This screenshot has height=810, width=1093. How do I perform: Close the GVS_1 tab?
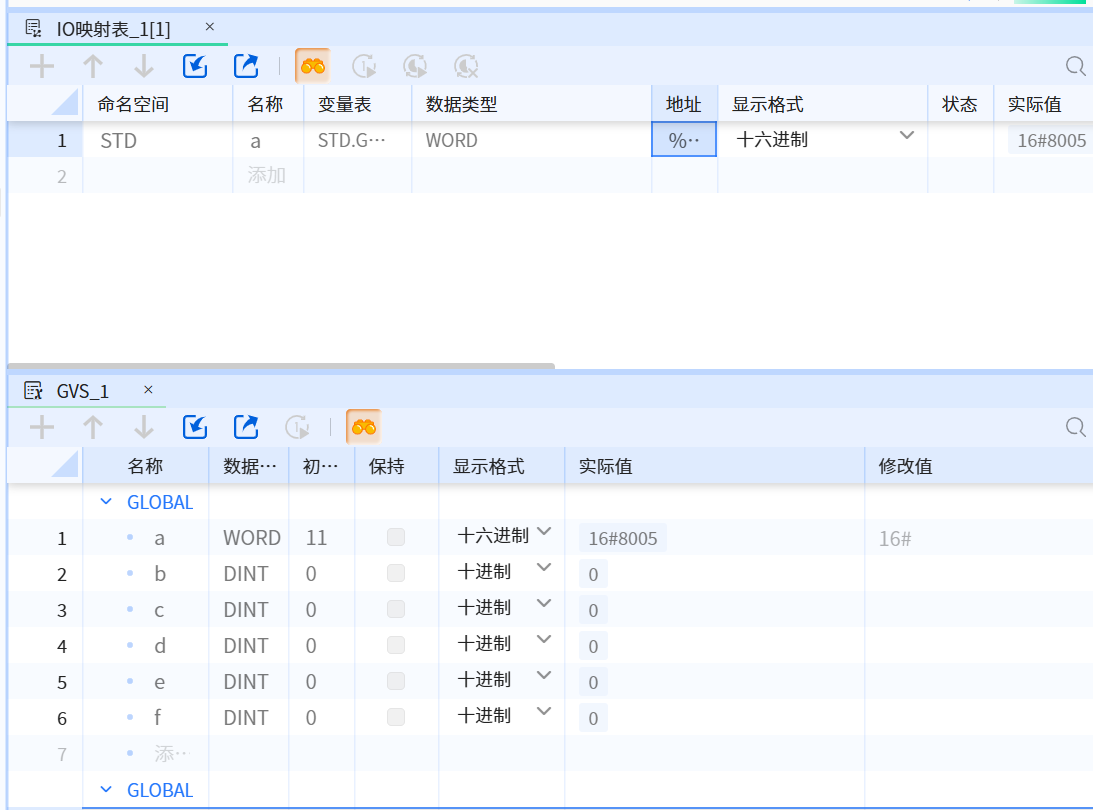pos(148,390)
